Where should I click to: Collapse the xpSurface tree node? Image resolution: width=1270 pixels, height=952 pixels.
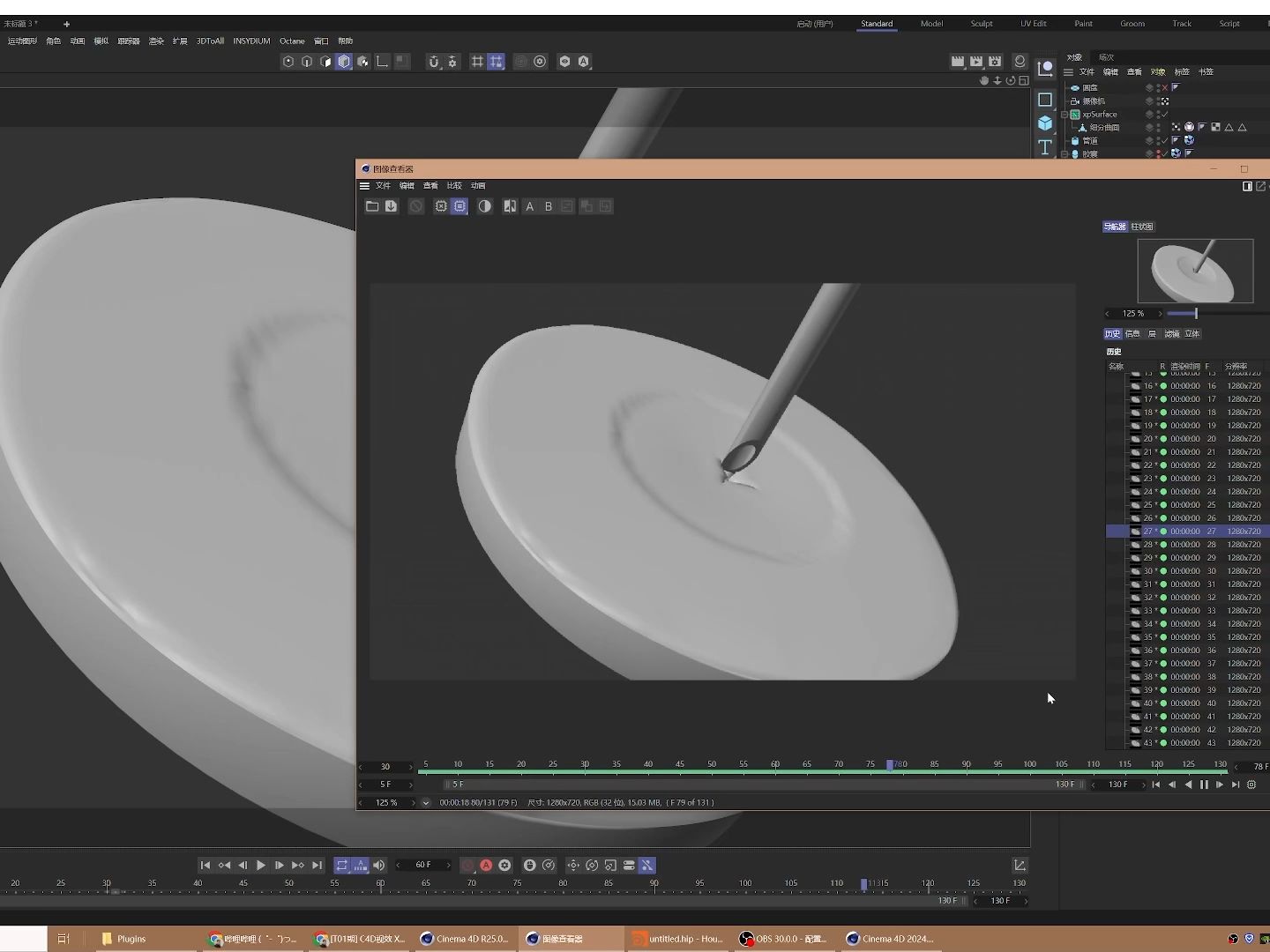click(x=1065, y=115)
